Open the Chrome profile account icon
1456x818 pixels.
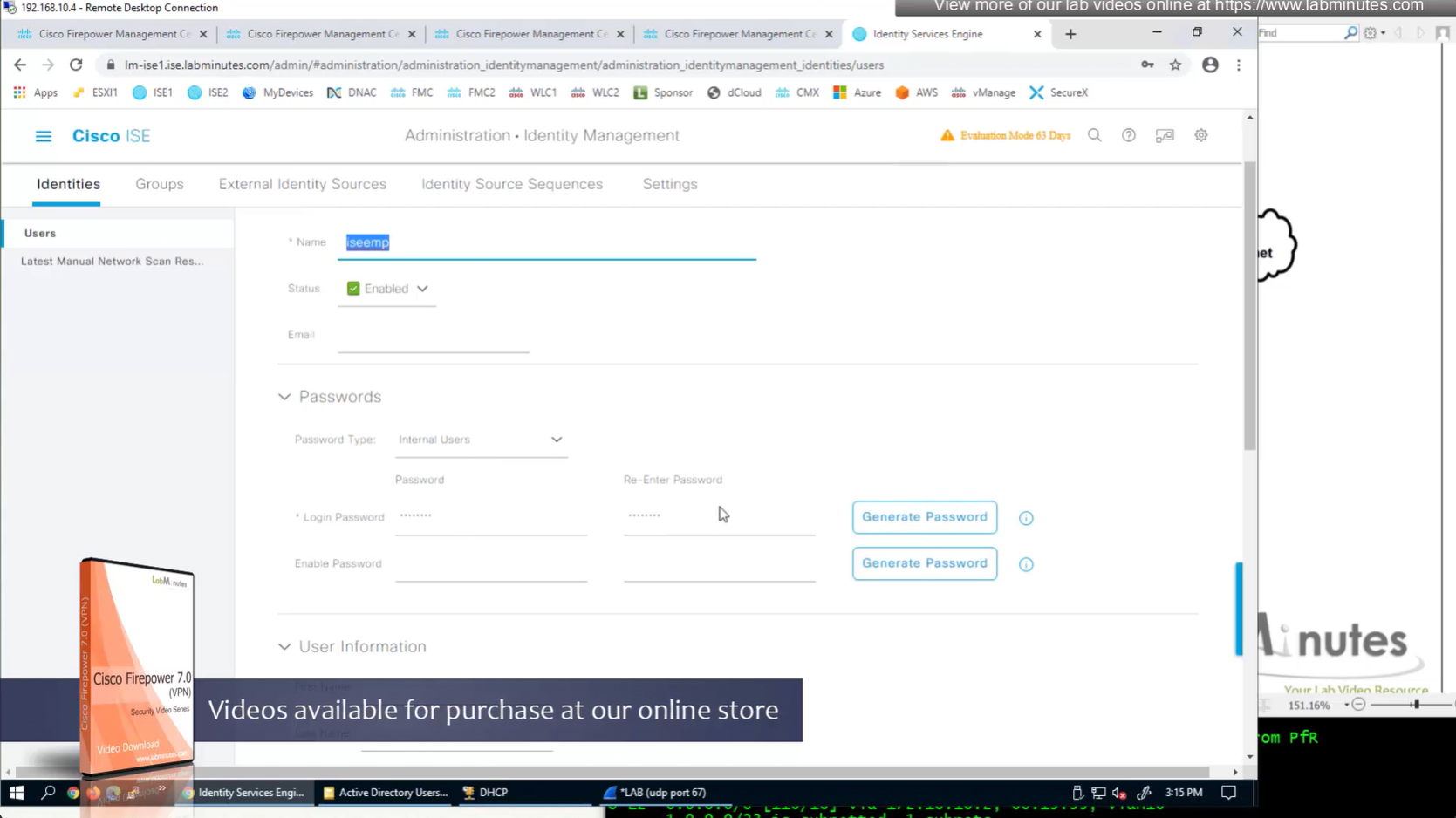click(x=1209, y=65)
